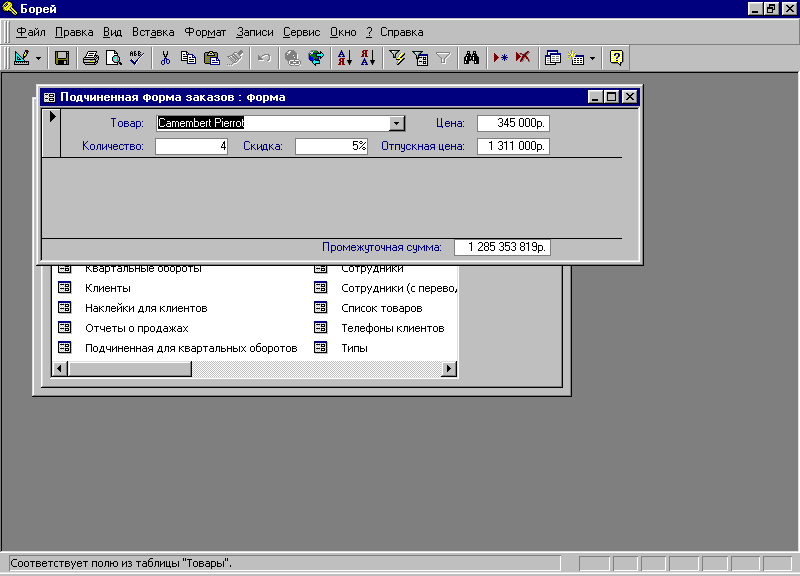Click the form icon beside Список товаров

point(320,308)
